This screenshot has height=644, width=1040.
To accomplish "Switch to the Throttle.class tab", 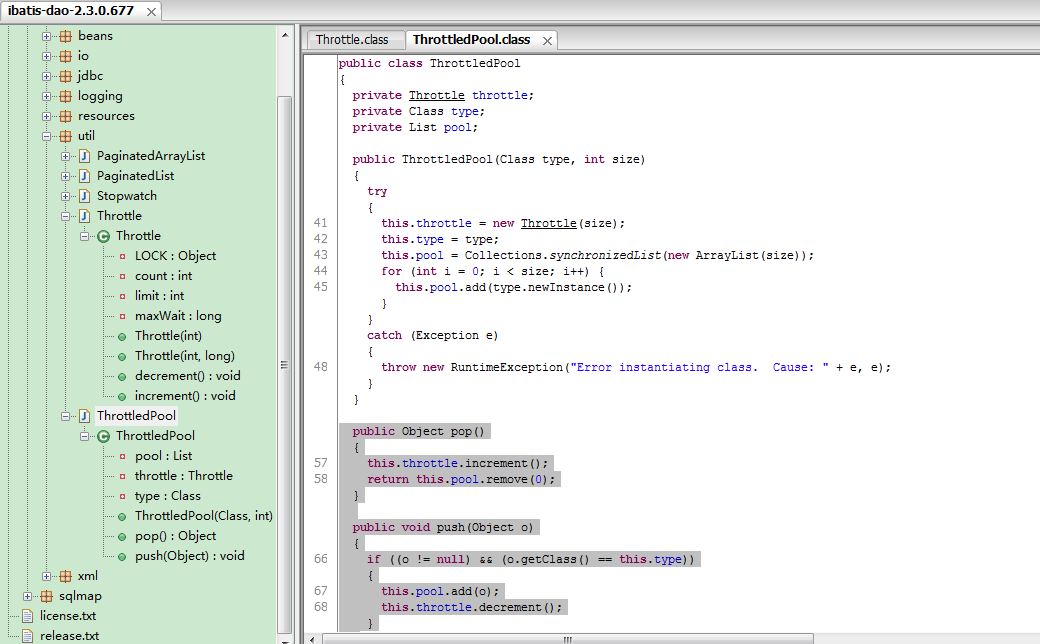I will 352,40.
